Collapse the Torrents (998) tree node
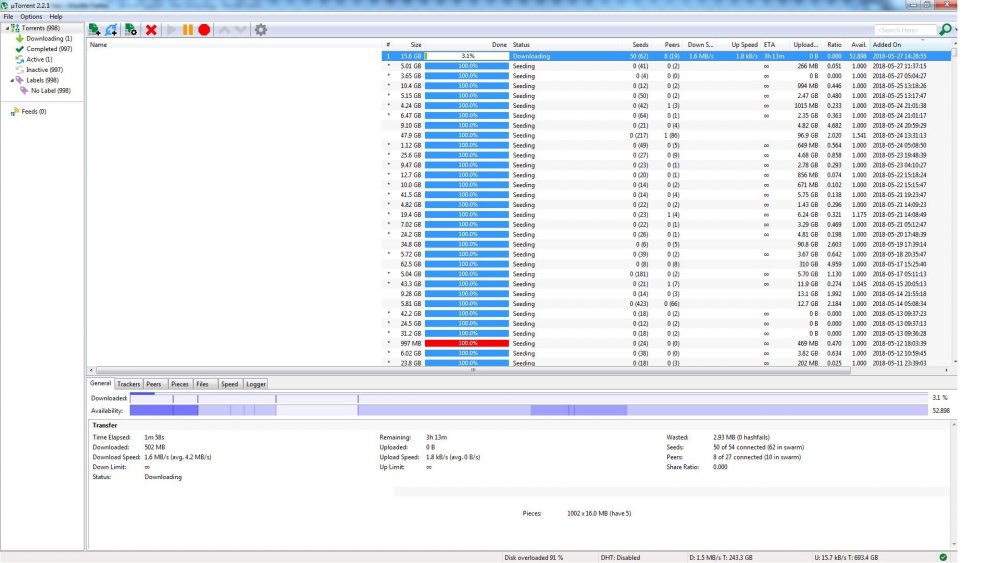 7,28
